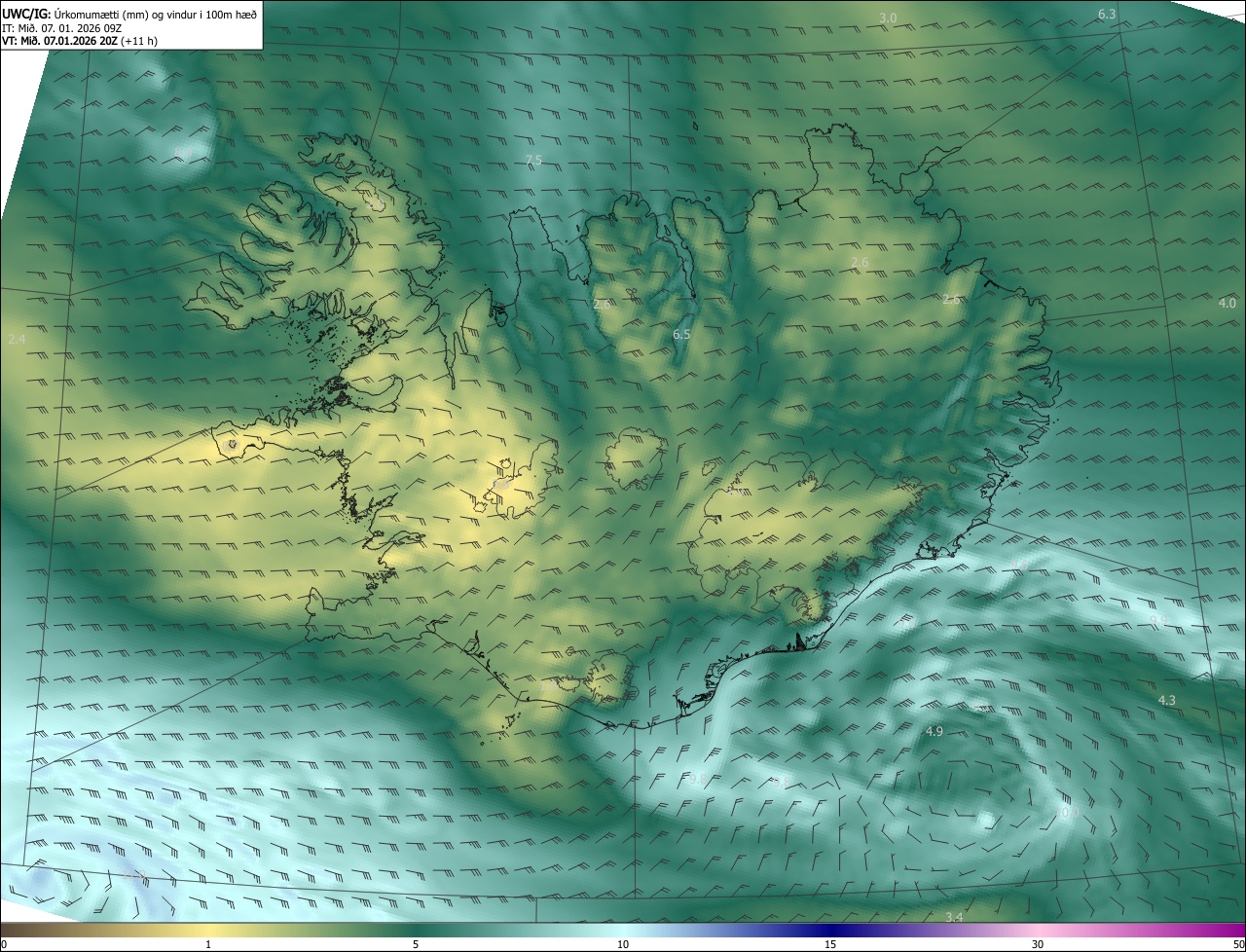
Task: Click the initial time line "IT: Mið. 07. 01. 2026 09Z"
Action: coord(60,27)
